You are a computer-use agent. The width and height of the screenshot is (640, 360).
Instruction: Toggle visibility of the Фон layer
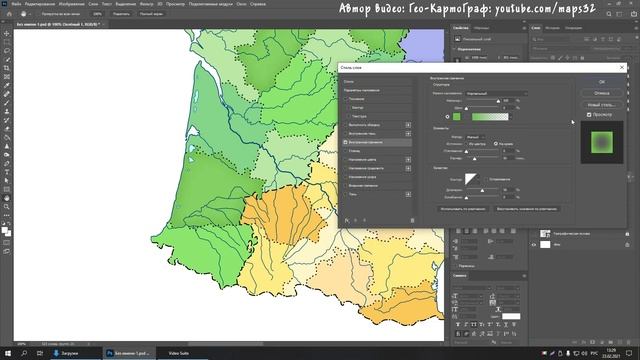tap(534, 244)
